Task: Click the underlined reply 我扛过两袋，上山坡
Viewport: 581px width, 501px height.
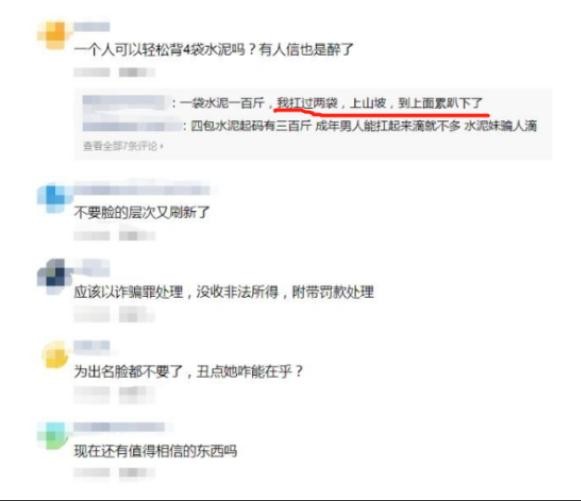Action: pos(331,103)
